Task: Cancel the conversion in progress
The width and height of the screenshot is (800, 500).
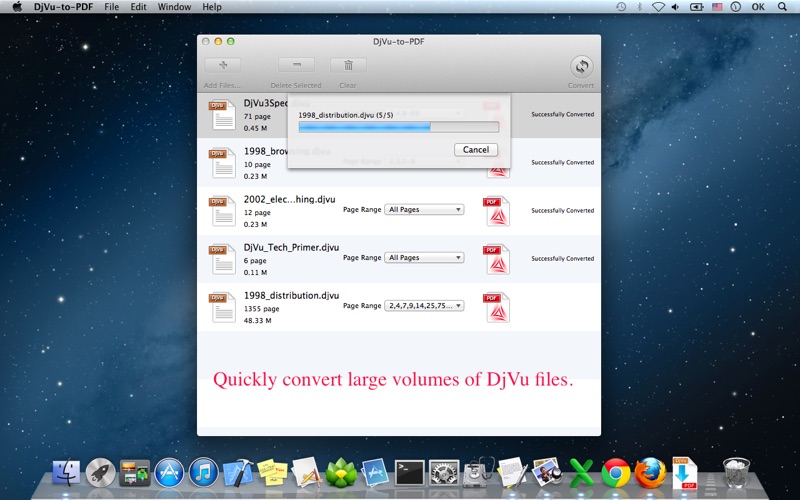Action: pyautogui.click(x=476, y=149)
